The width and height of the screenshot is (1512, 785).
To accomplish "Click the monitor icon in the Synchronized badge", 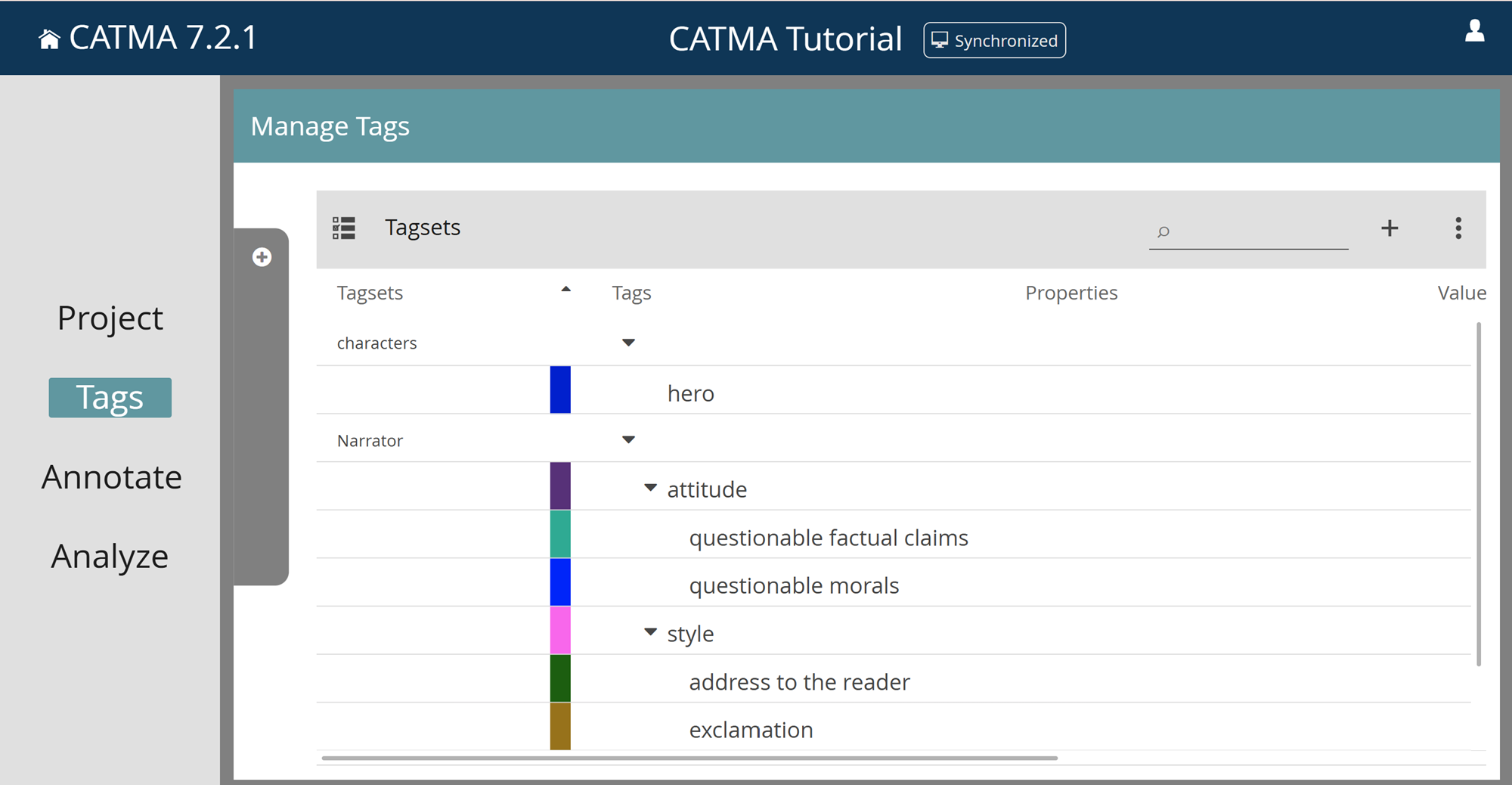I will pos(940,40).
